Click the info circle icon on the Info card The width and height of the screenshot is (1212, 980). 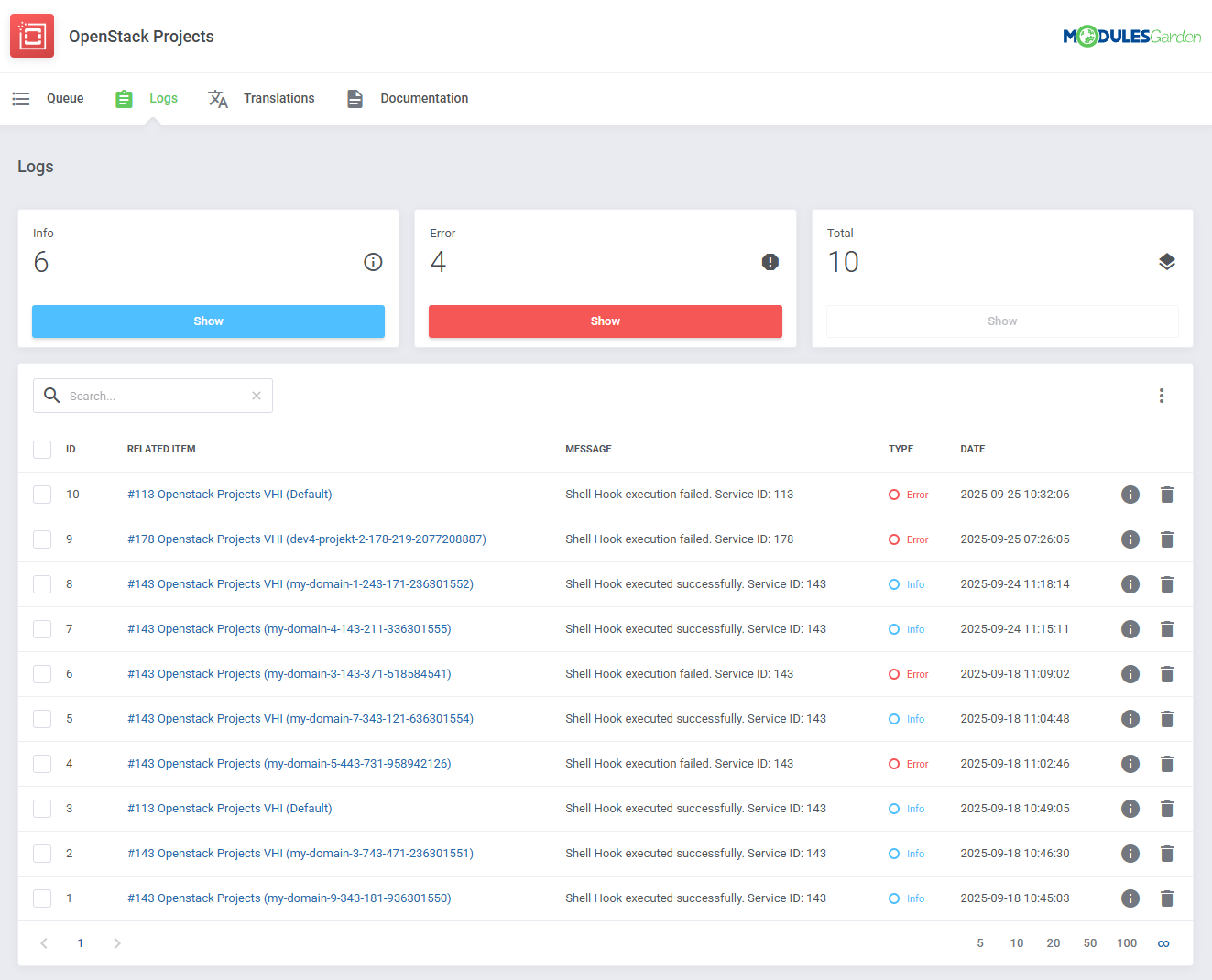[373, 262]
